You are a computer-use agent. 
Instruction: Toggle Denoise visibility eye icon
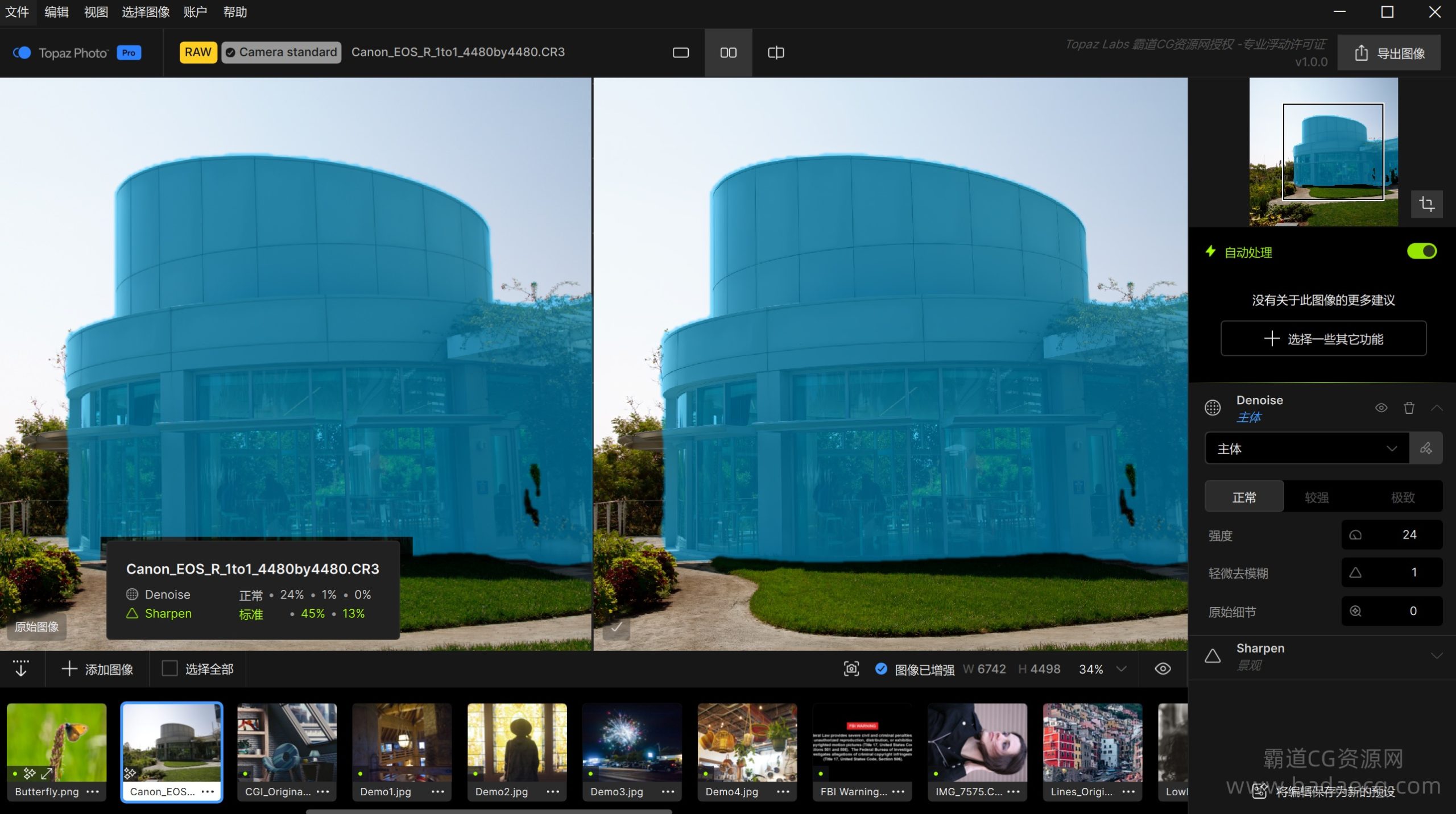coord(1381,408)
